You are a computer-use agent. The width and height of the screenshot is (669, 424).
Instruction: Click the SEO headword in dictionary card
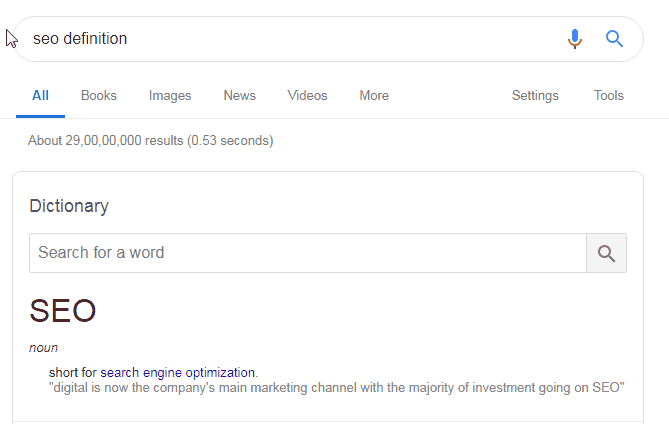click(63, 311)
